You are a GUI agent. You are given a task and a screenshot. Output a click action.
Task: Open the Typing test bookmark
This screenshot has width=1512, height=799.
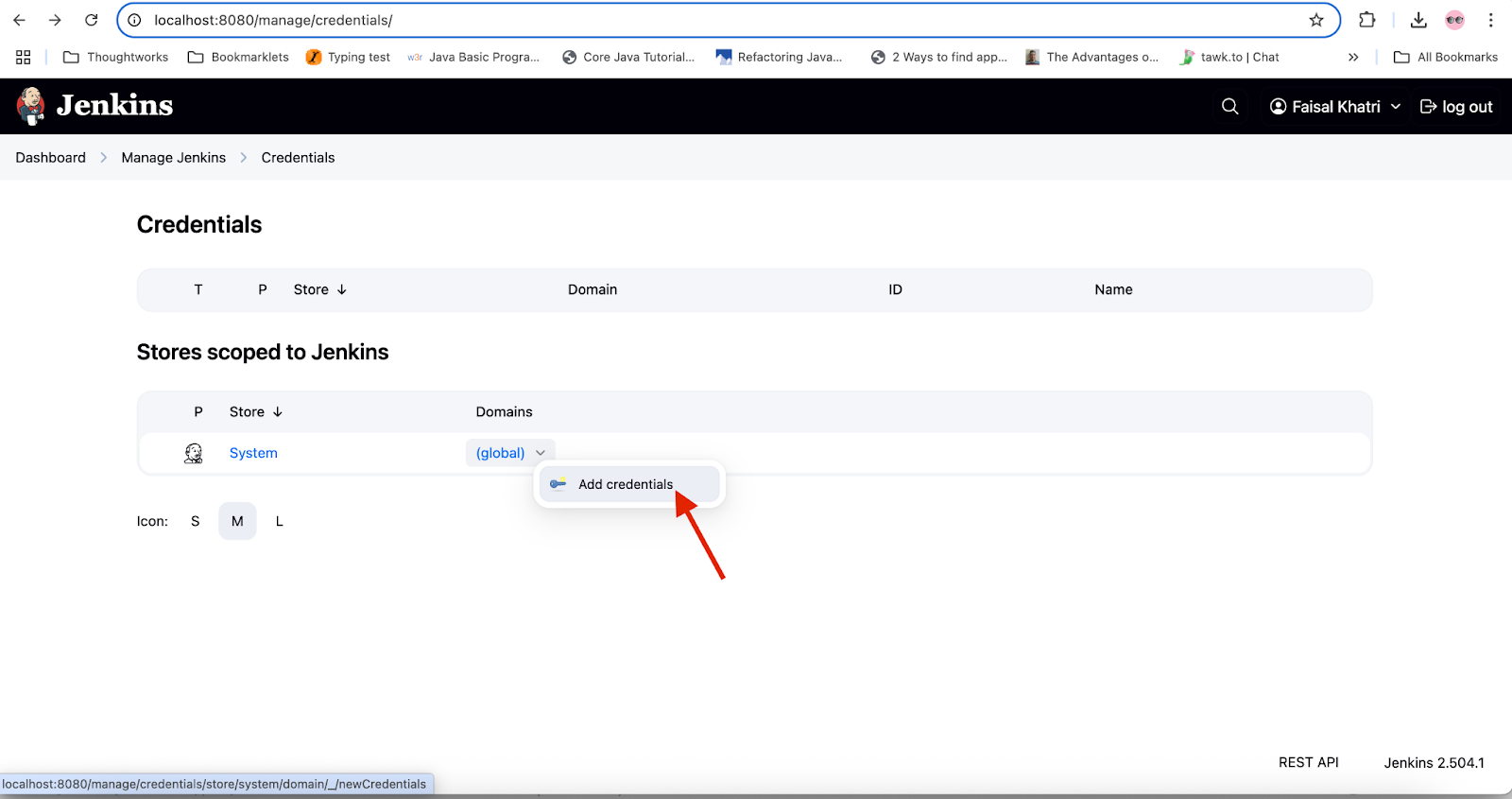[x=348, y=57]
